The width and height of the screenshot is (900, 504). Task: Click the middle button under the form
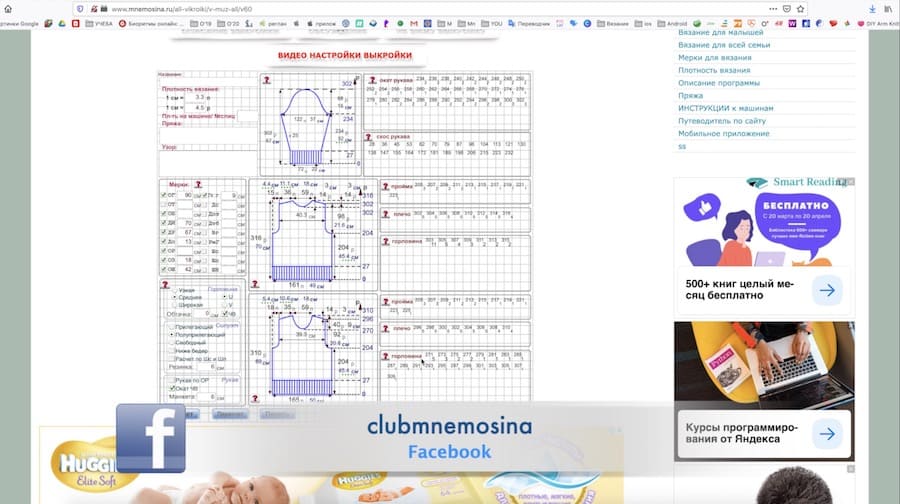230,414
